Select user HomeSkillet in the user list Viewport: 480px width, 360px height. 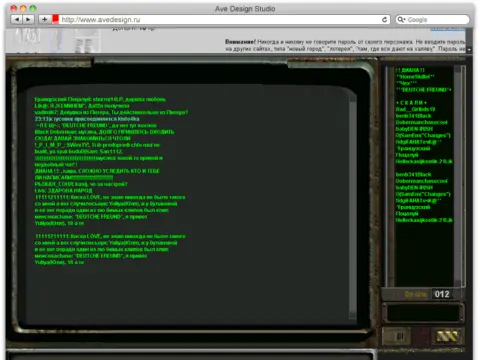point(415,77)
